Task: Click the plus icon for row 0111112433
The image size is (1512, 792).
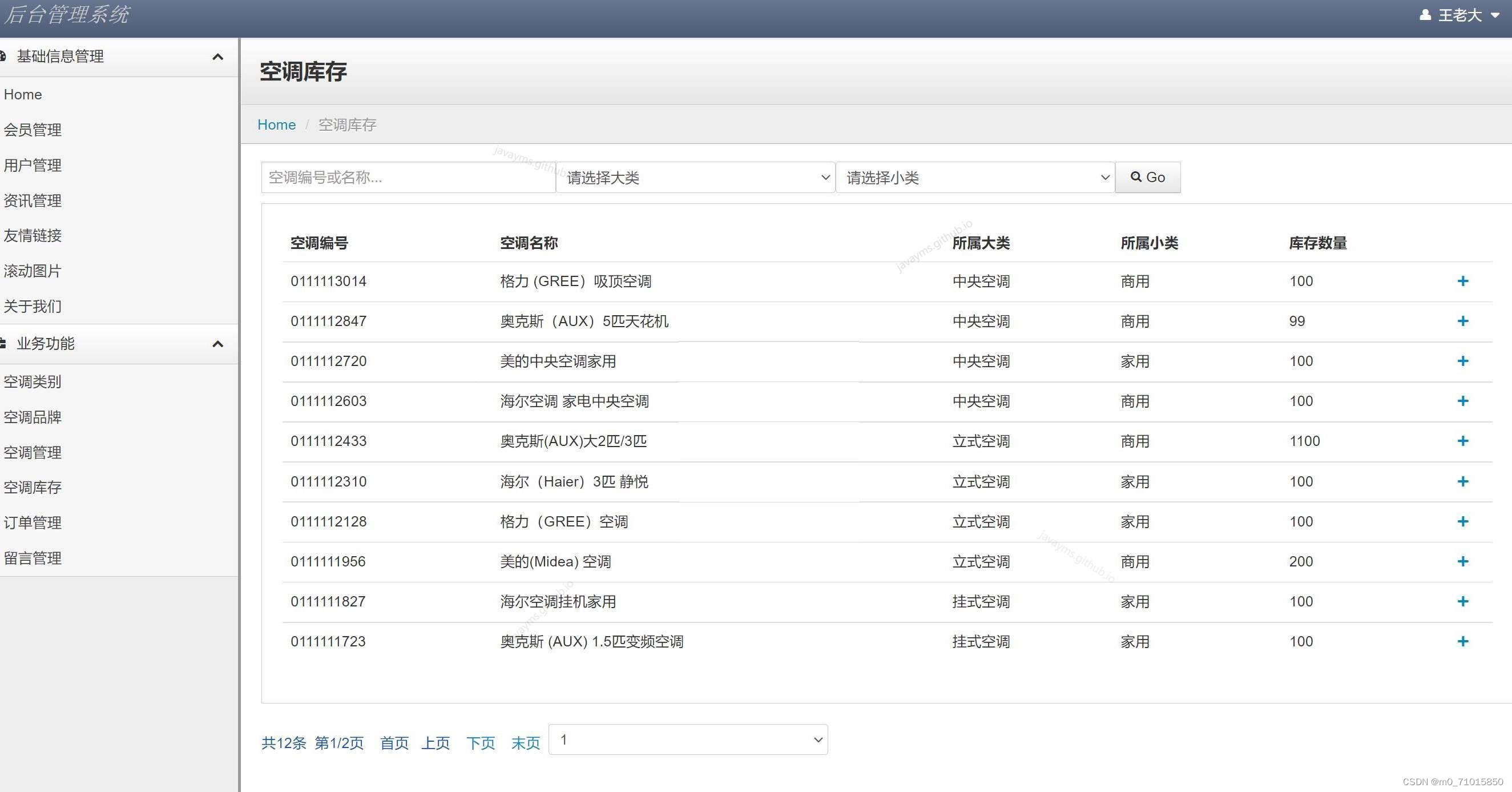Action: (1463, 441)
